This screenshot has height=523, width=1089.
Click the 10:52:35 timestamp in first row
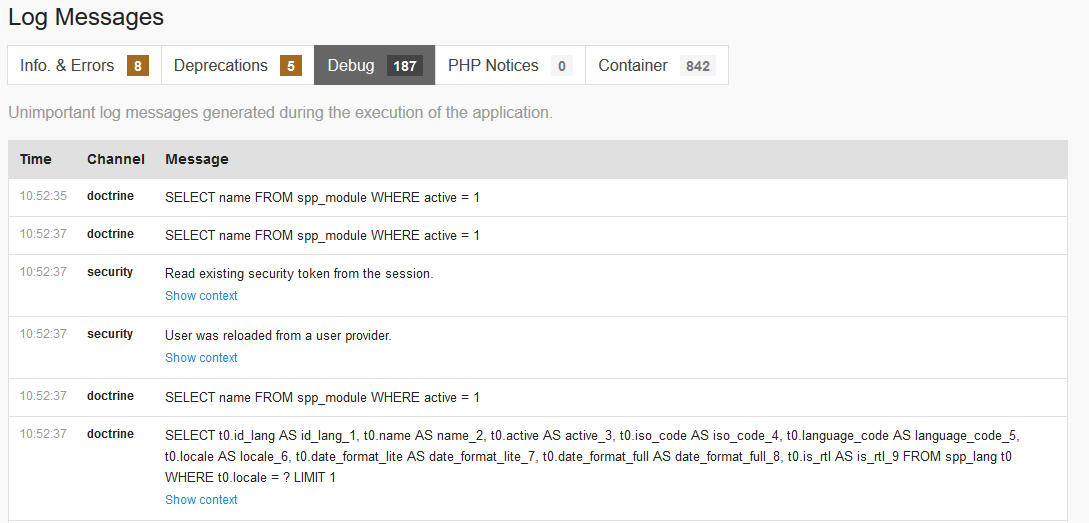point(43,196)
